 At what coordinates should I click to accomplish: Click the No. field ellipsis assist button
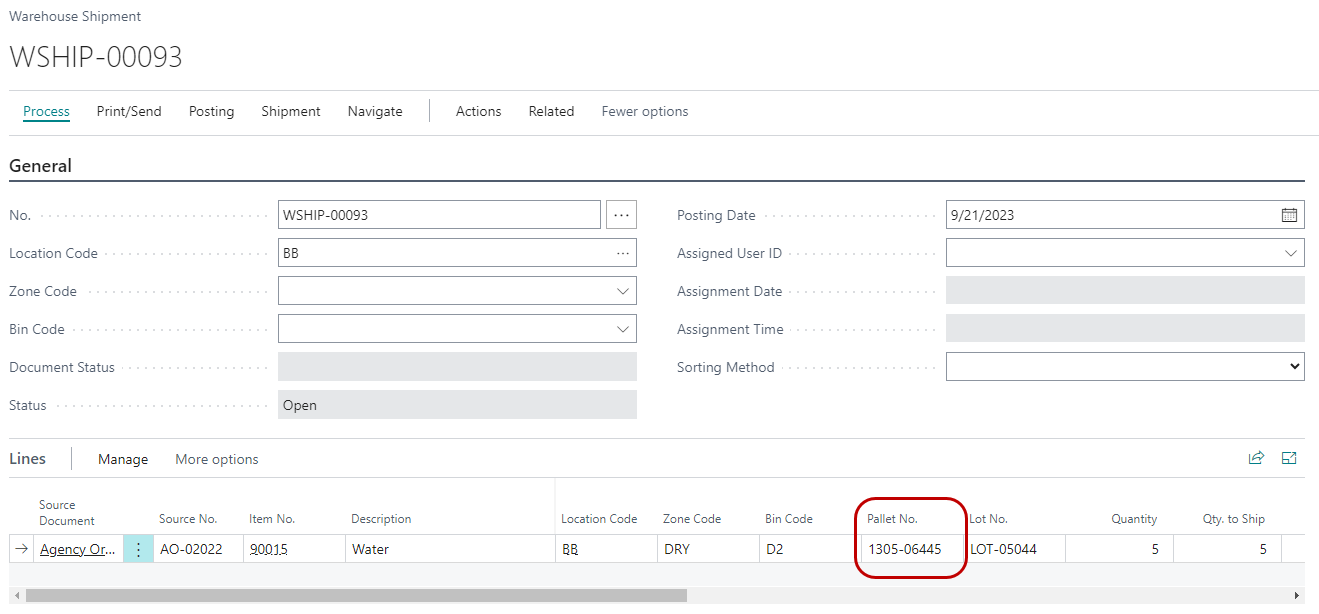(x=621, y=215)
